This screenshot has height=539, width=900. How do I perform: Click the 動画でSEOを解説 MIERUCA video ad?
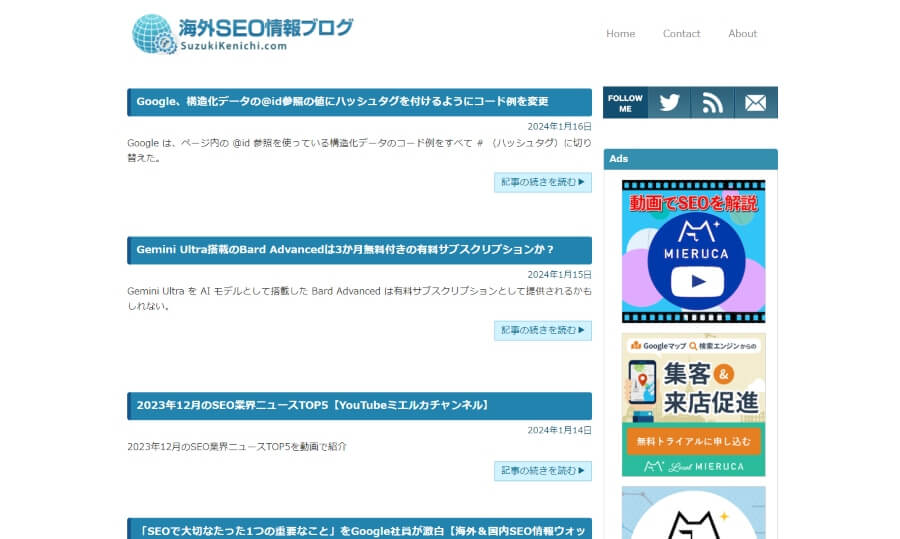(x=693, y=251)
